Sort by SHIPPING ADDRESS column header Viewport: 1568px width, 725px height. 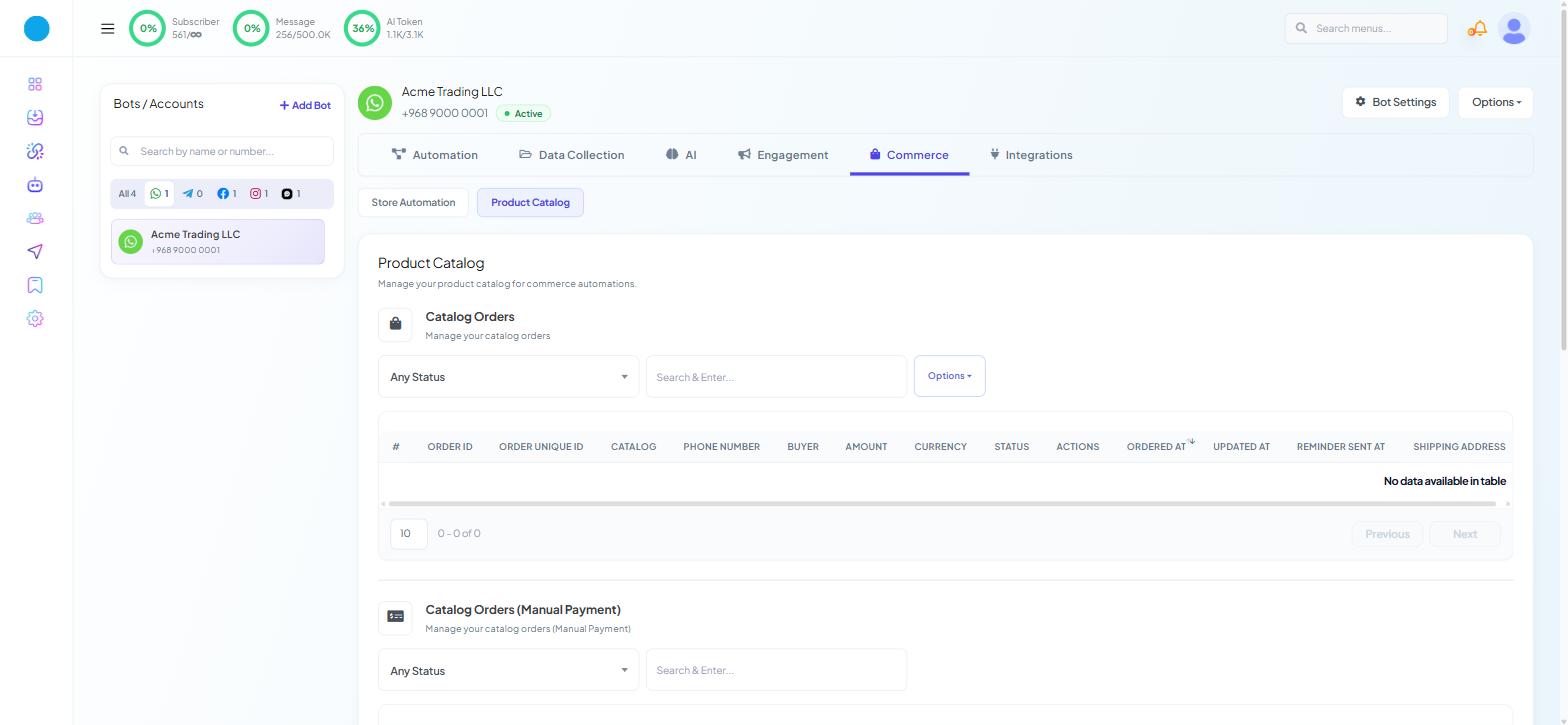[1459, 447]
